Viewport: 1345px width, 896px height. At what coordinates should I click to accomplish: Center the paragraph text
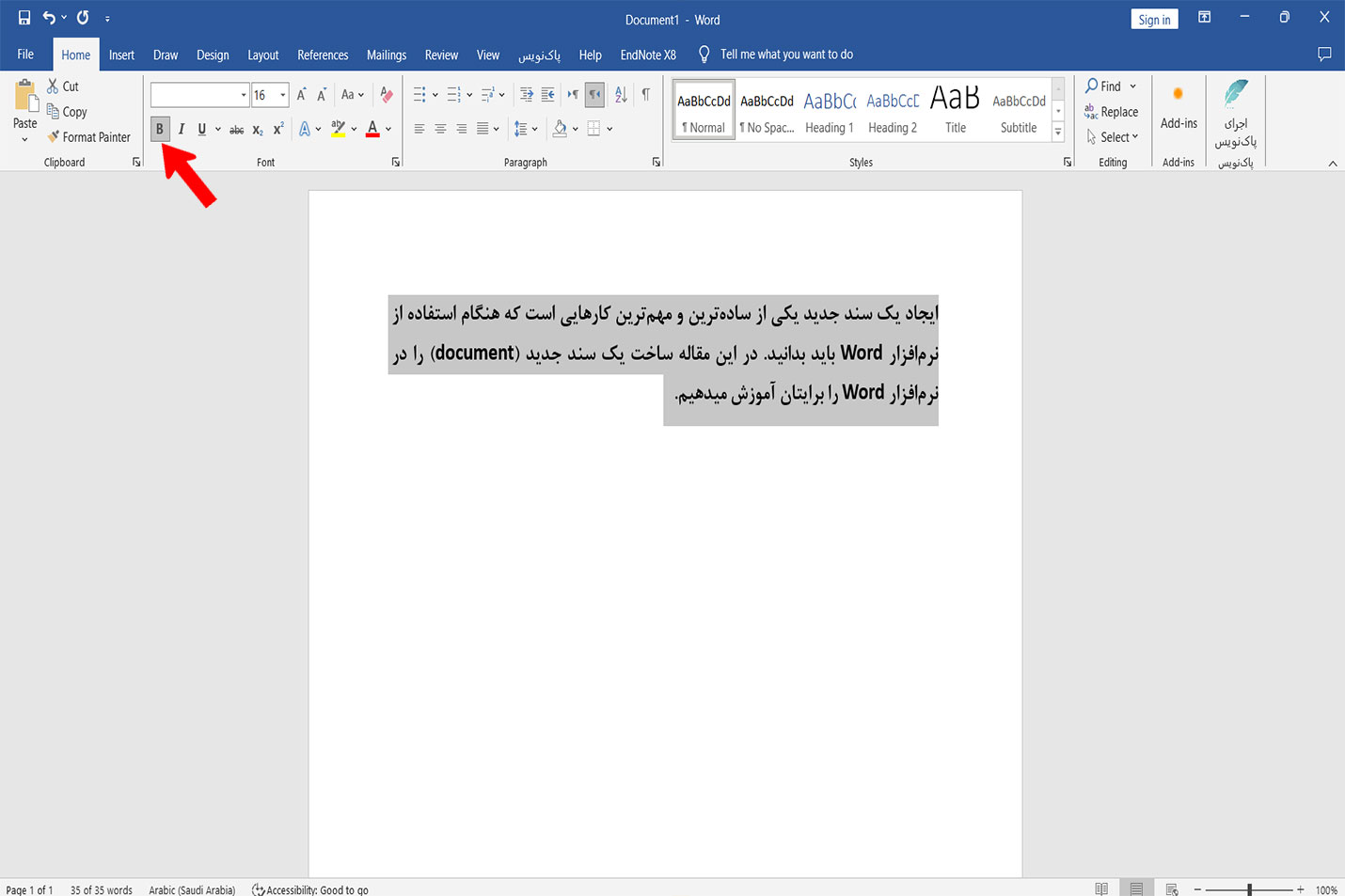click(440, 129)
